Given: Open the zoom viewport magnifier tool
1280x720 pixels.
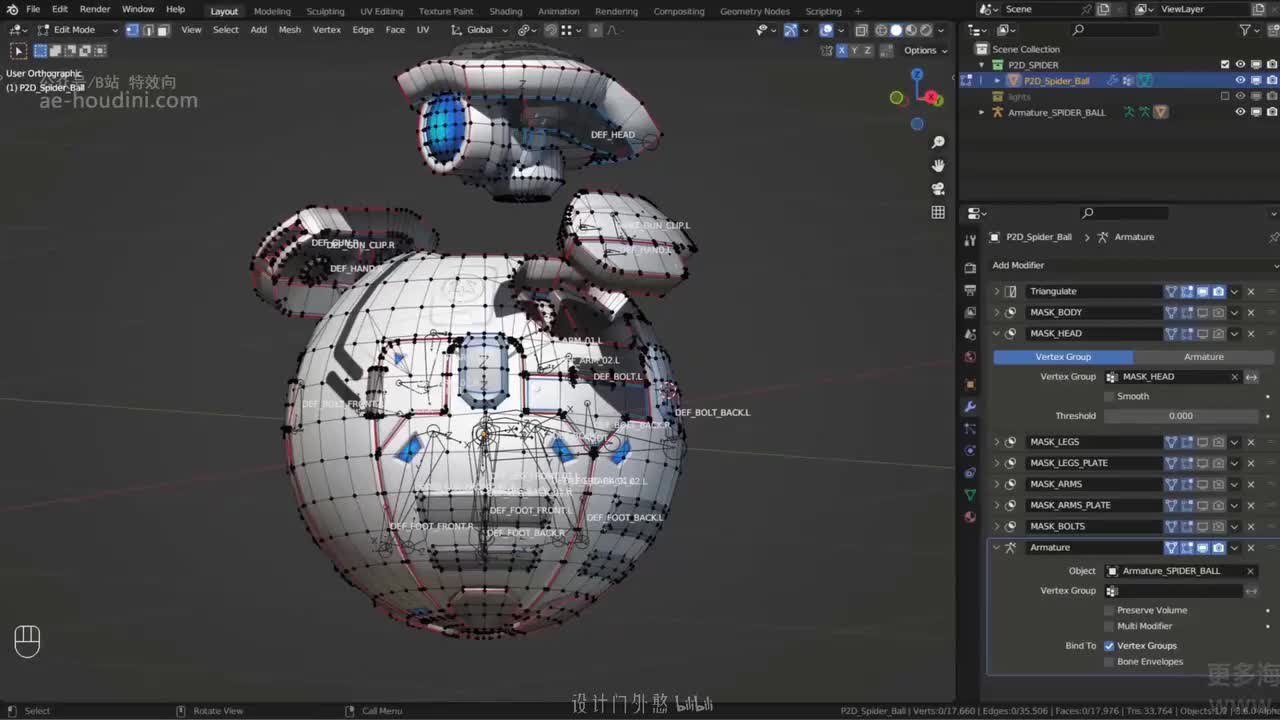Looking at the screenshot, I should [x=938, y=142].
